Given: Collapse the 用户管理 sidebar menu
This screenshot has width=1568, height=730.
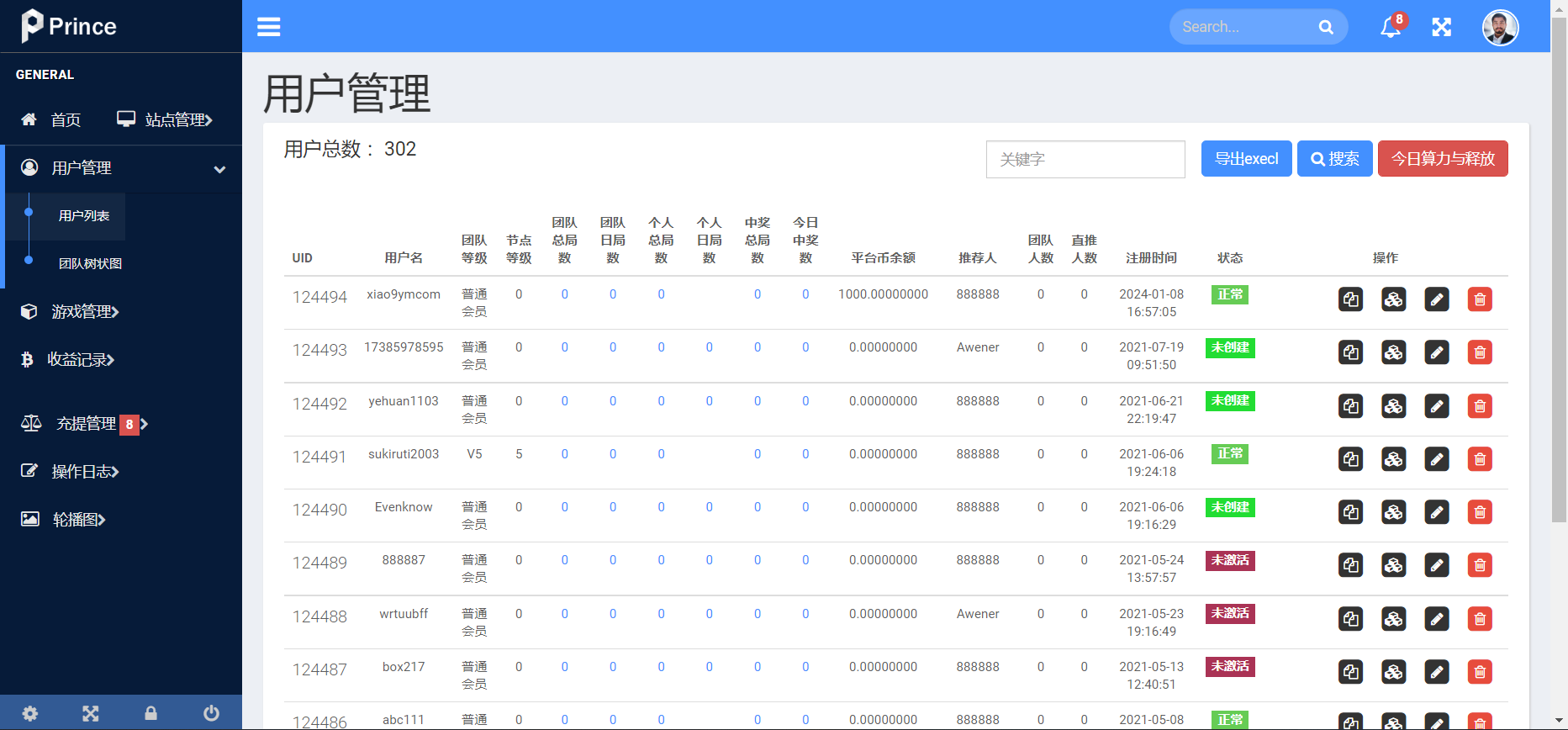Looking at the screenshot, I should pos(123,168).
